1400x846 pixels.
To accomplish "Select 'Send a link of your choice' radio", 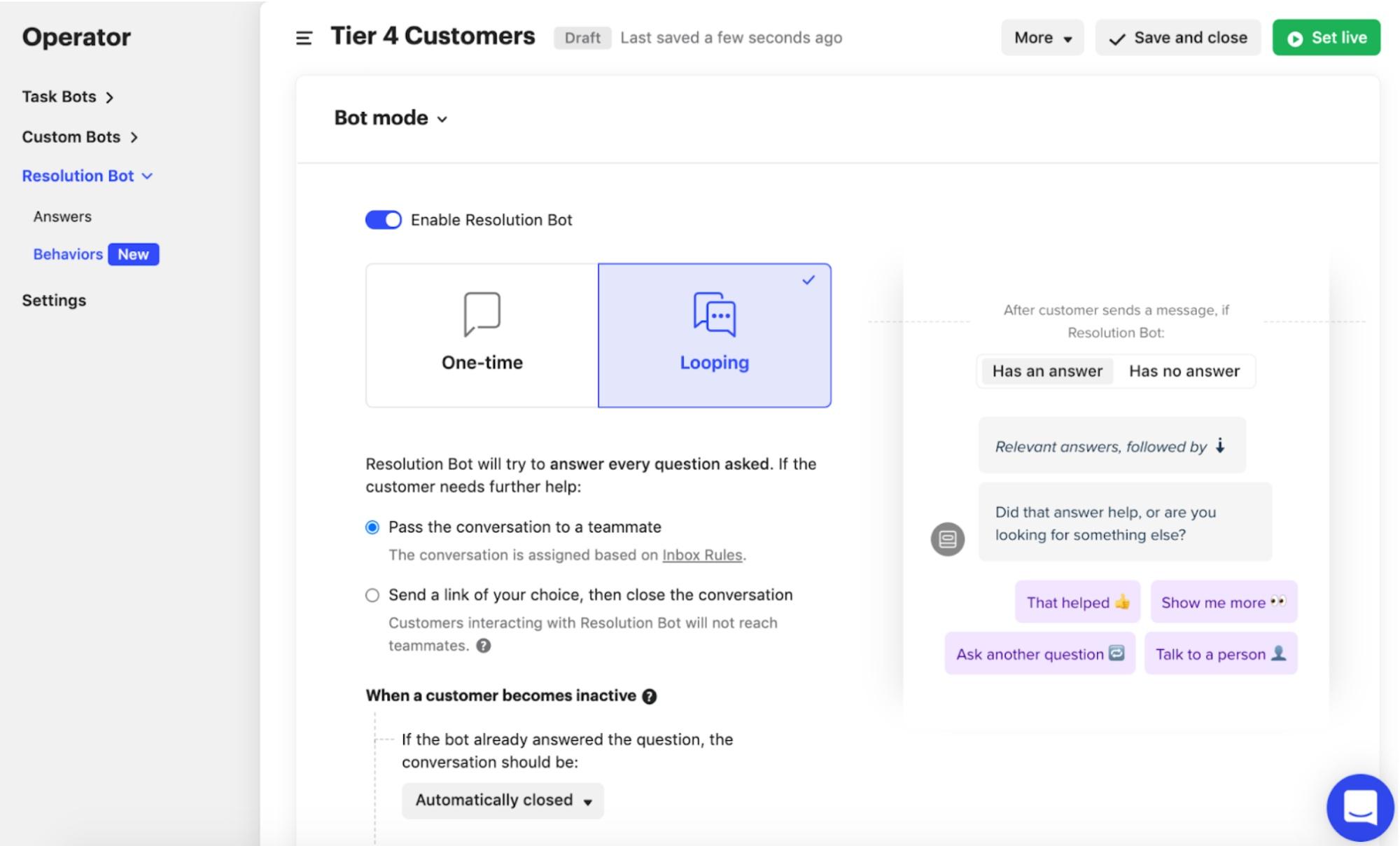I will coord(372,595).
